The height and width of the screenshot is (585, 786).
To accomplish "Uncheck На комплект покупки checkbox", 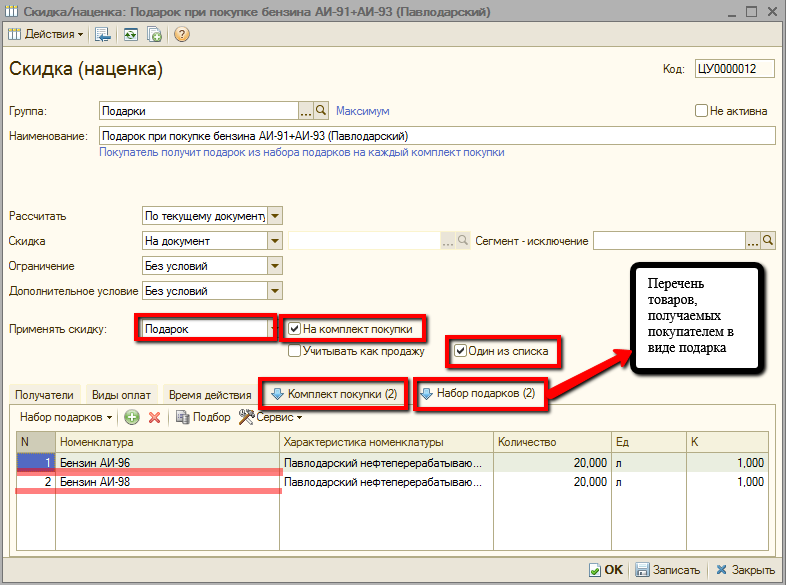I will pyautogui.click(x=295, y=327).
